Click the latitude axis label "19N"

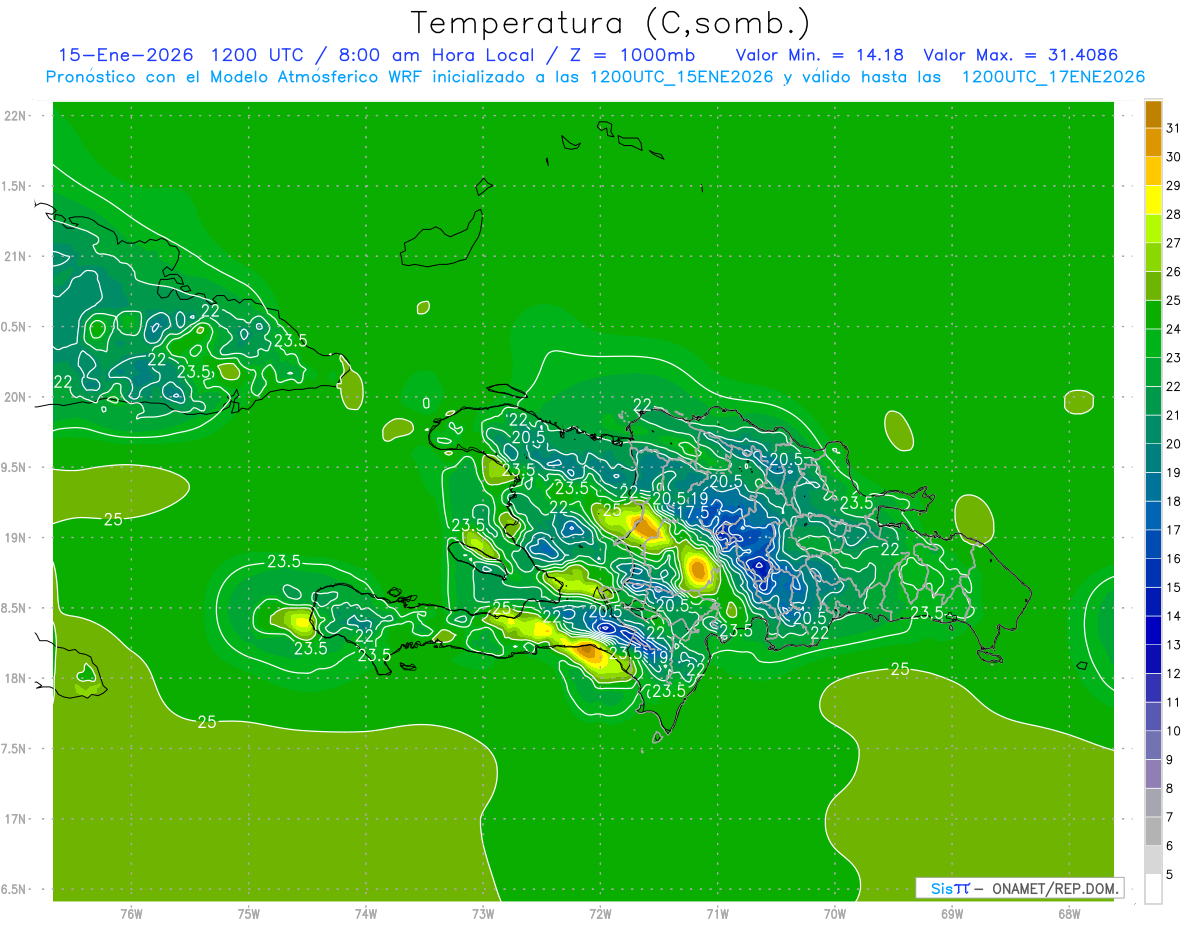[x=17, y=538]
